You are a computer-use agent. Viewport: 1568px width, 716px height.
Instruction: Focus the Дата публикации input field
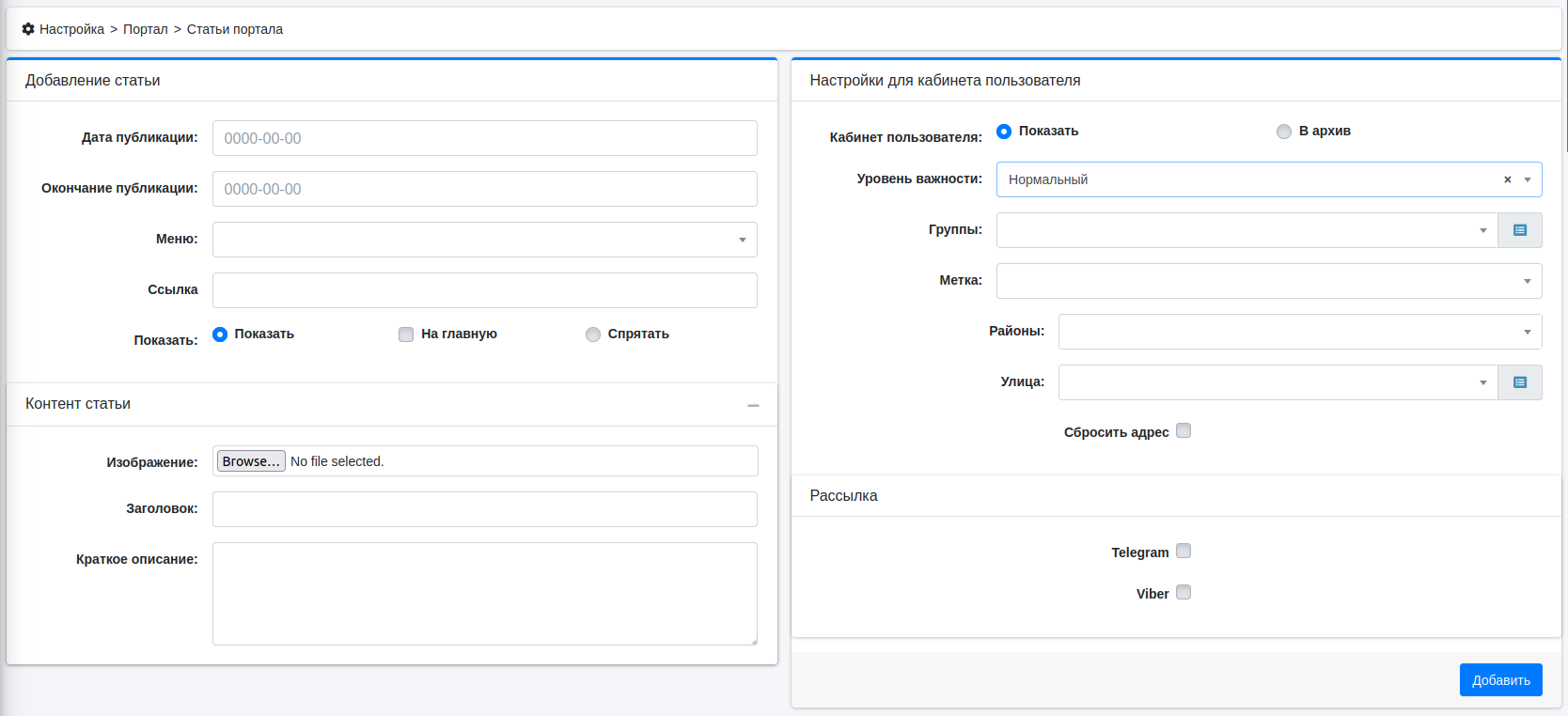click(x=484, y=138)
